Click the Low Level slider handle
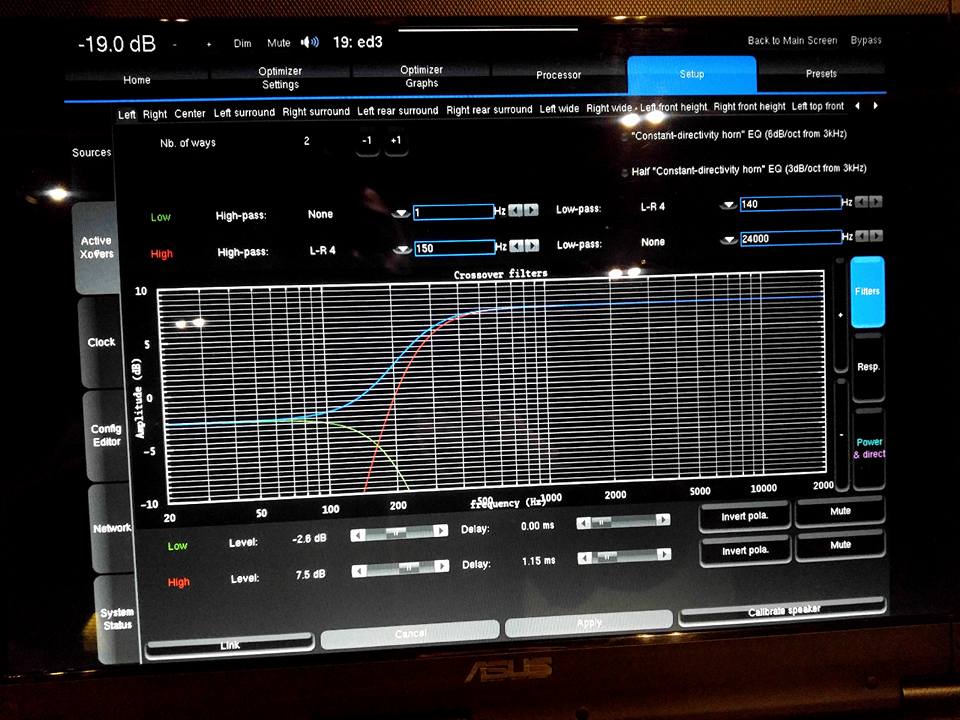960x720 pixels. click(396, 533)
